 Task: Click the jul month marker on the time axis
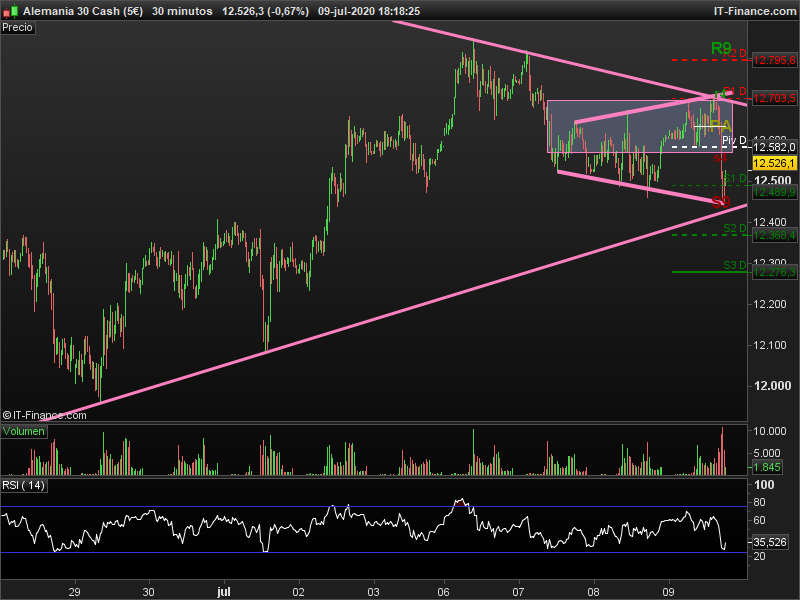tap(223, 592)
